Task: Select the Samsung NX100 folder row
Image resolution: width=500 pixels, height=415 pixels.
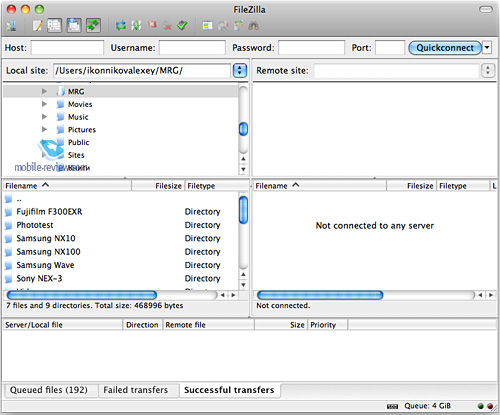Action: (x=121, y=252)
